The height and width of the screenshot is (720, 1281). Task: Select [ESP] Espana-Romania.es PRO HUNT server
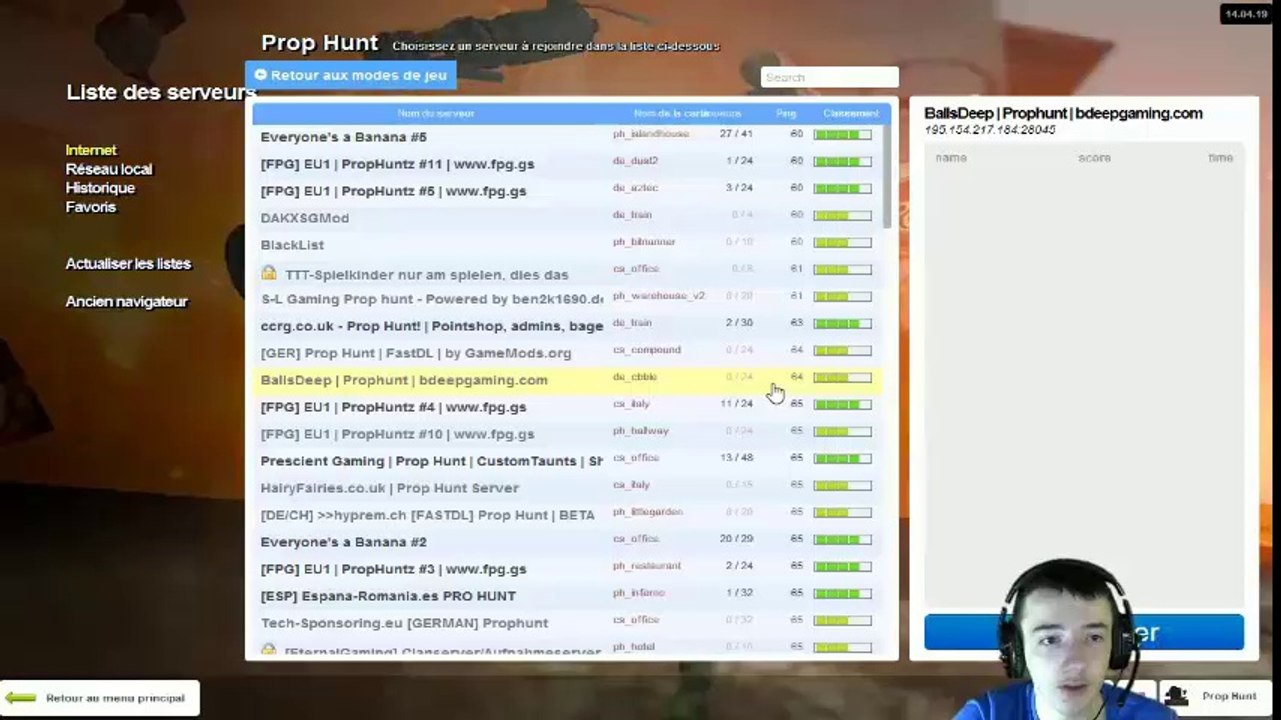coord(567,596)
